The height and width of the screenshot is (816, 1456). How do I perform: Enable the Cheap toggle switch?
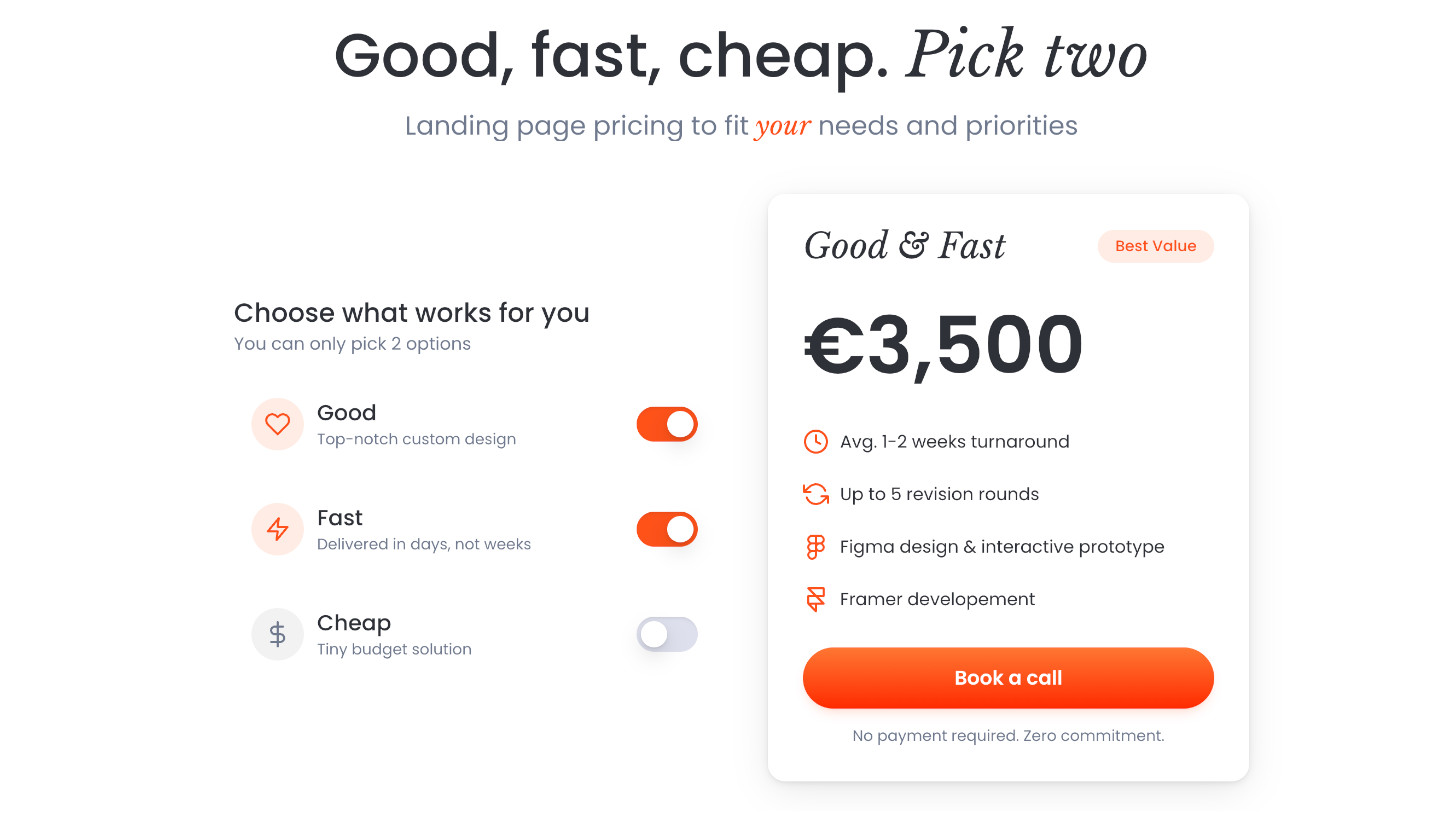[667, 634]
